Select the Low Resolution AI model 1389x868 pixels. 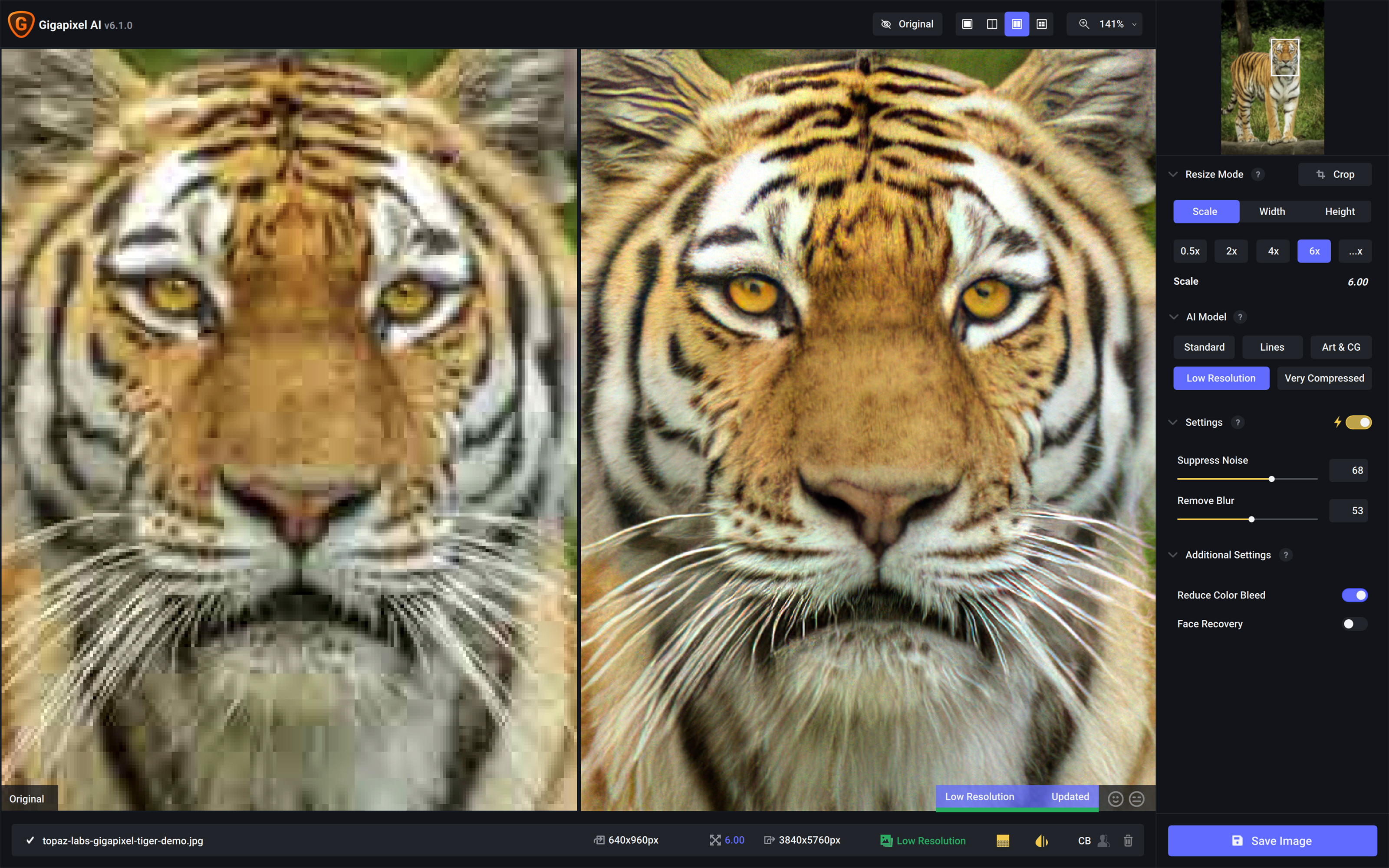[x=1221, y=378]
